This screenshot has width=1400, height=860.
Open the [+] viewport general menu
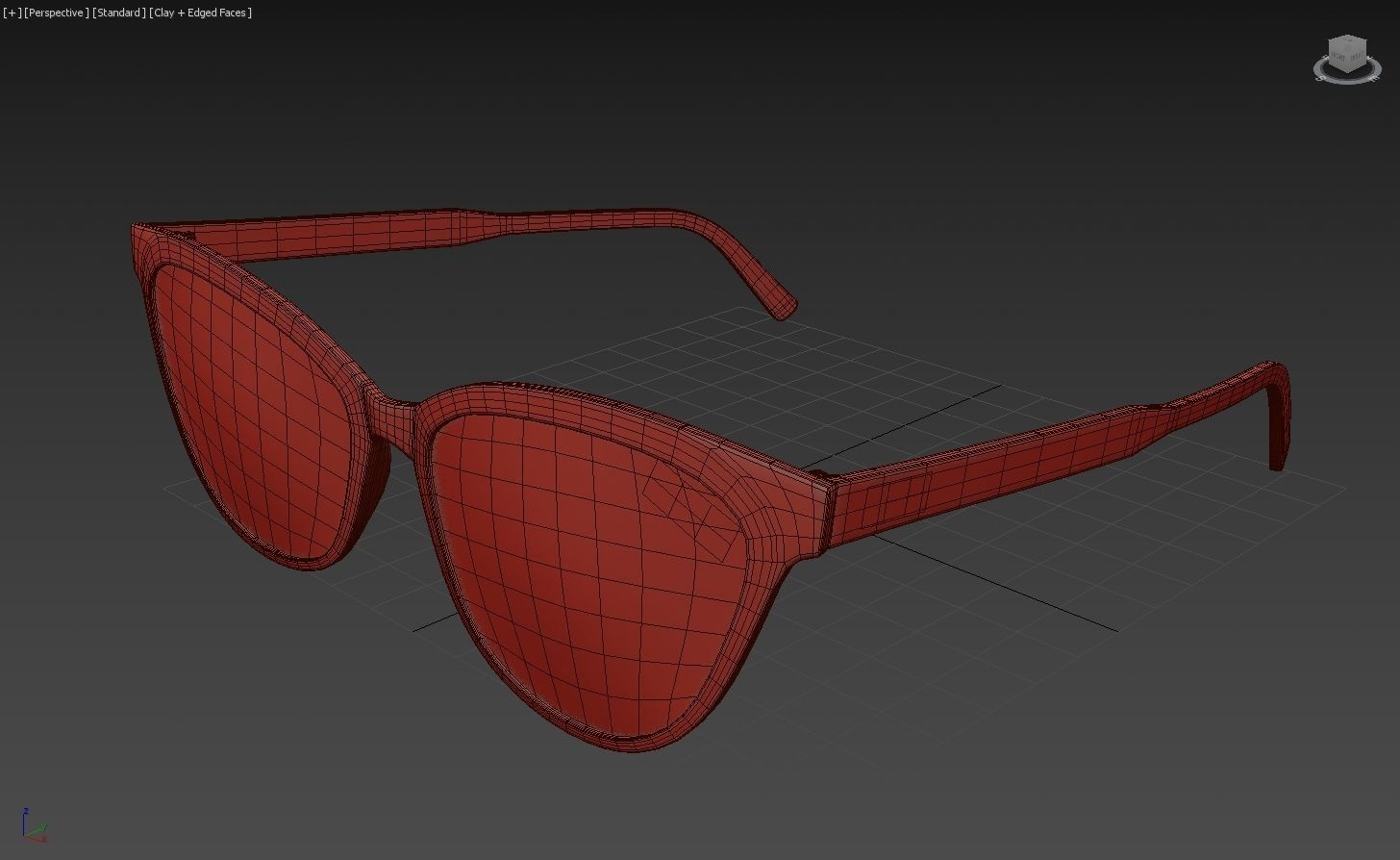[x=12, y=13]
